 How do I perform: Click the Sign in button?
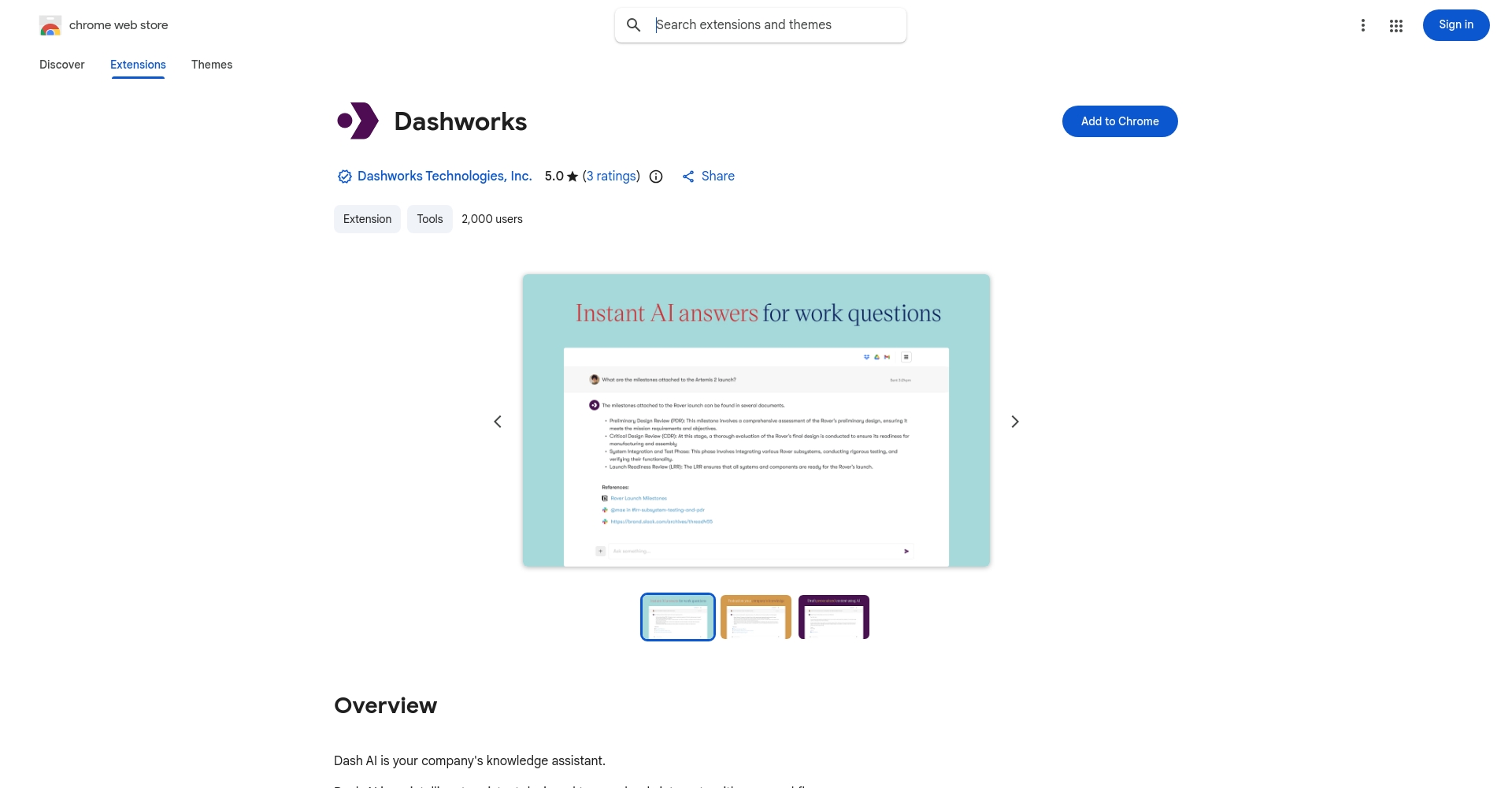[x=1455, y=24]
